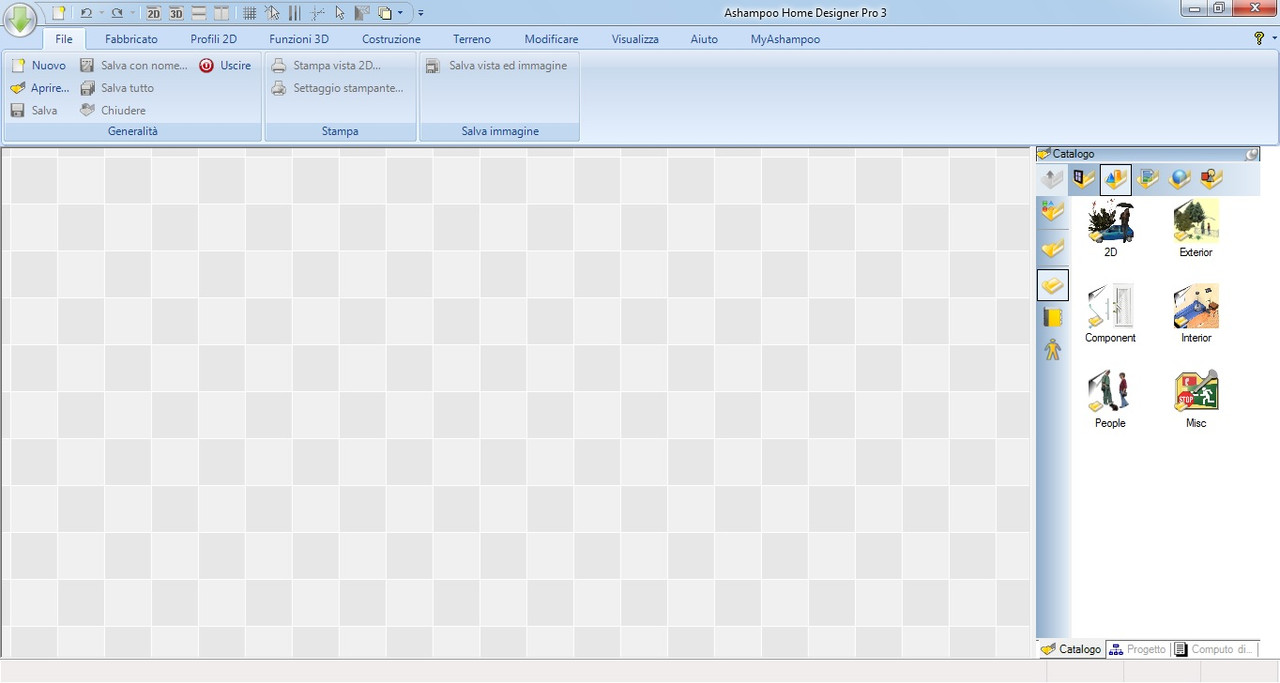The width and height of the screenshot is (1280, 683).
Task: Open the Costruzione ribbon tab
Action: 391,39
